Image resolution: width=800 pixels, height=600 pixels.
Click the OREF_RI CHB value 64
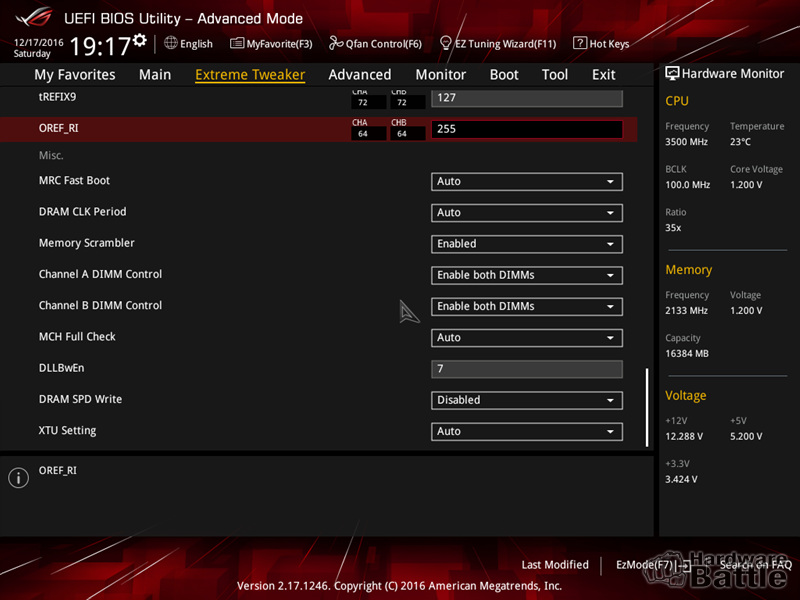[408, 134]
